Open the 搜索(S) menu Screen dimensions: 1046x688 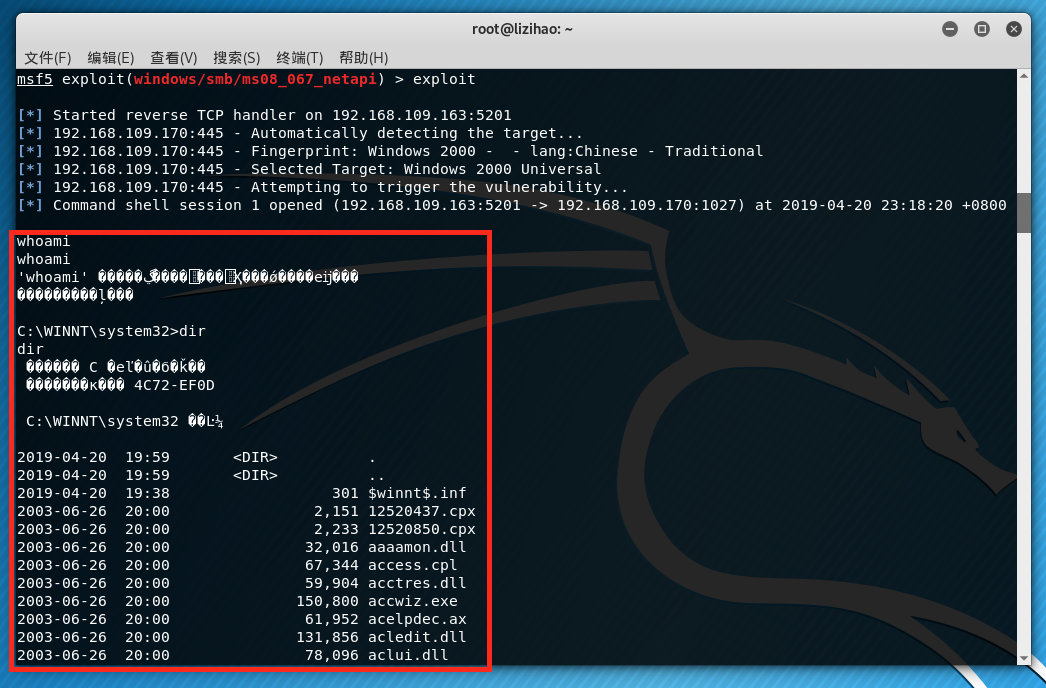(236, 58)
